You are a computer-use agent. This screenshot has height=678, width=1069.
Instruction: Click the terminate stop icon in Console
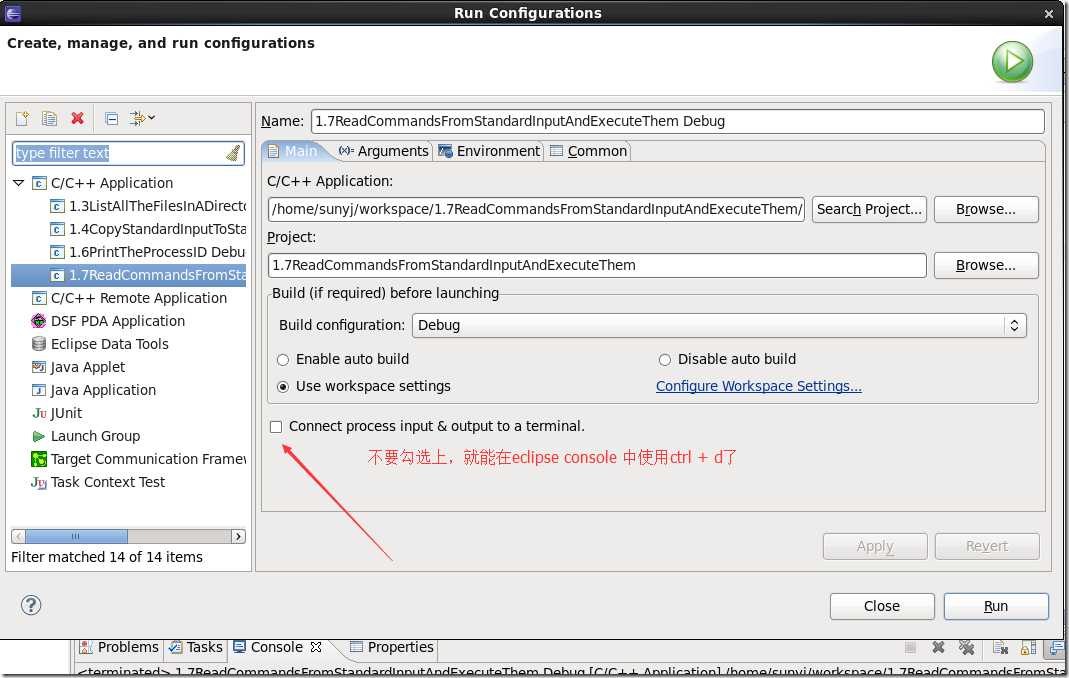(910, 647)
